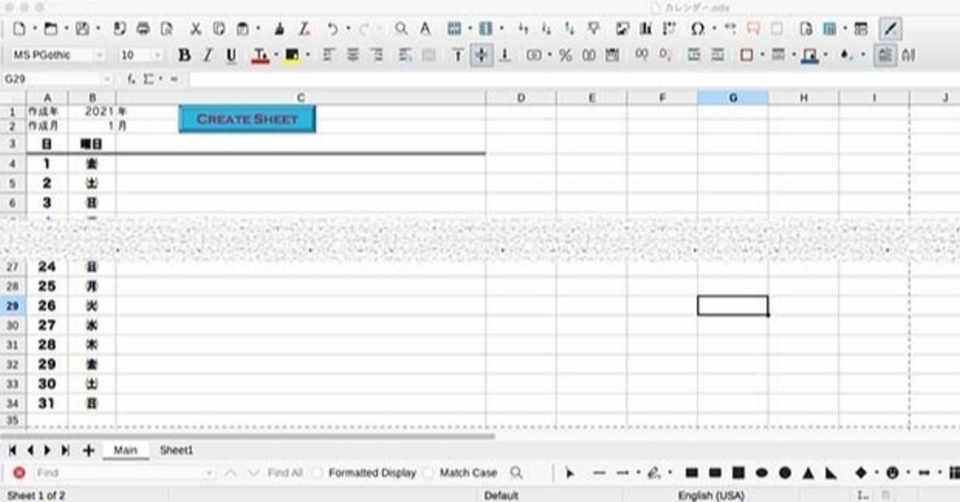Select column G header

(733, 97)
